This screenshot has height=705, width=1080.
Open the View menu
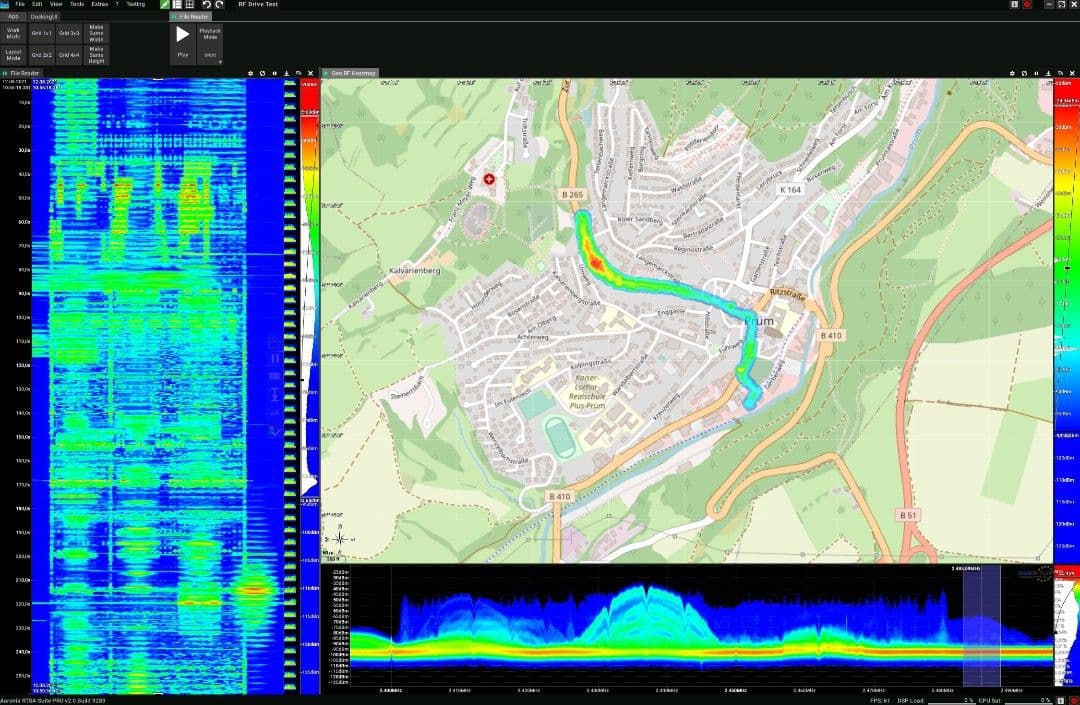[x=56, y=4]
